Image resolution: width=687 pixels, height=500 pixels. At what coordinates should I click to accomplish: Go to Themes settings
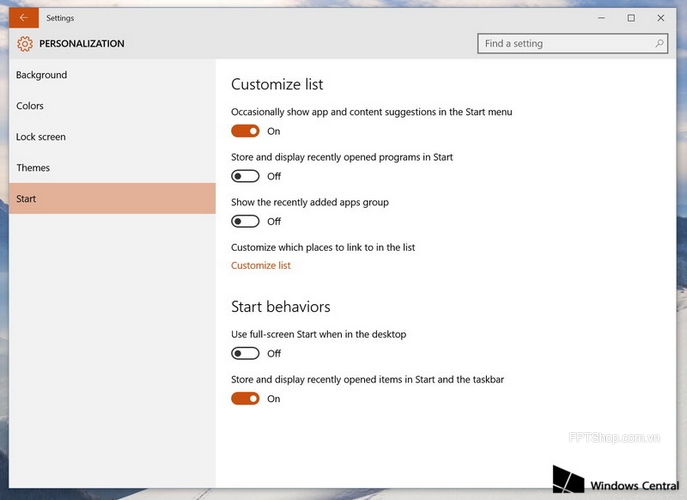tap(112, 168)
